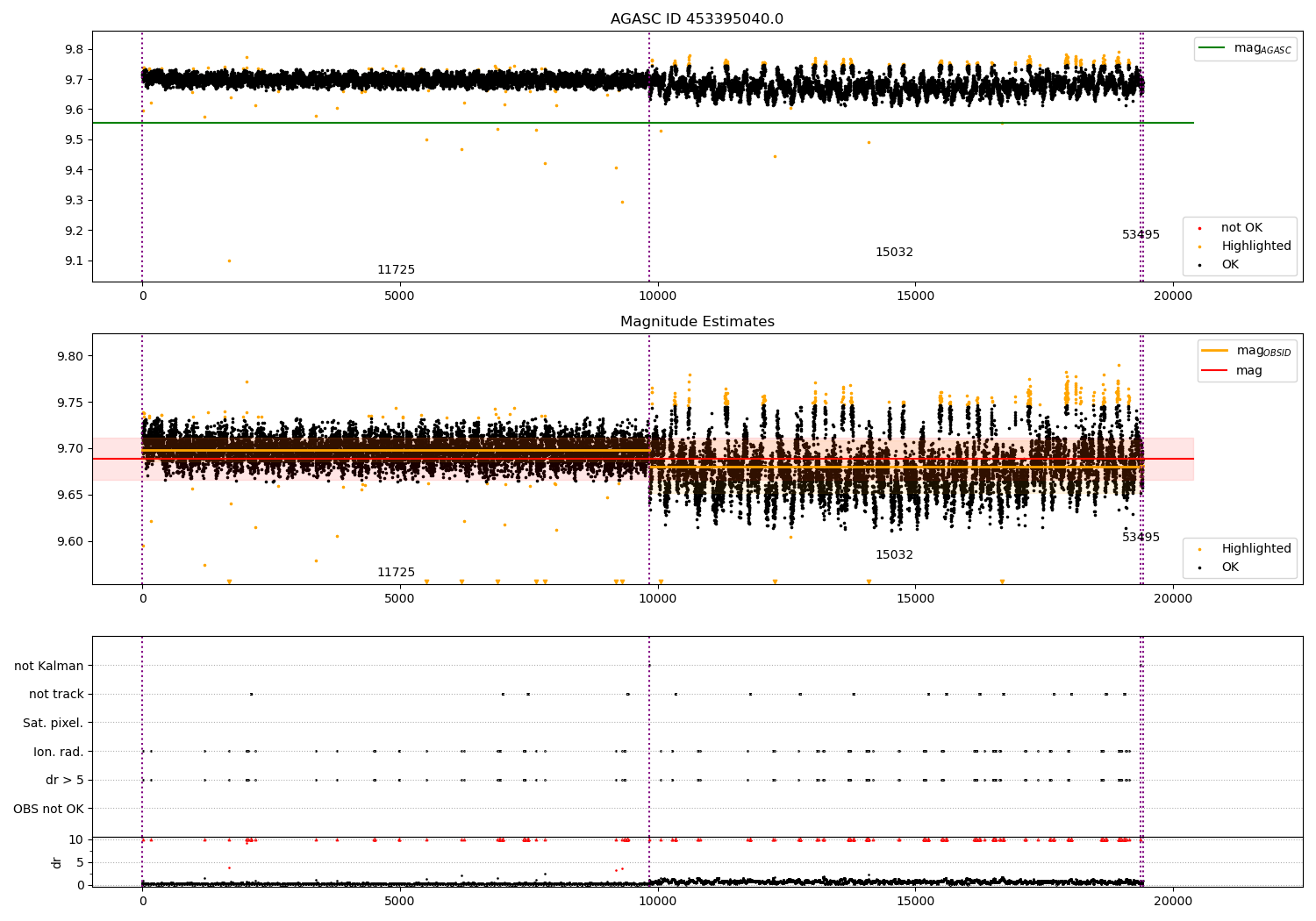
Task: Click the '9.65' y-axis tick label
Action: point(71,496)
